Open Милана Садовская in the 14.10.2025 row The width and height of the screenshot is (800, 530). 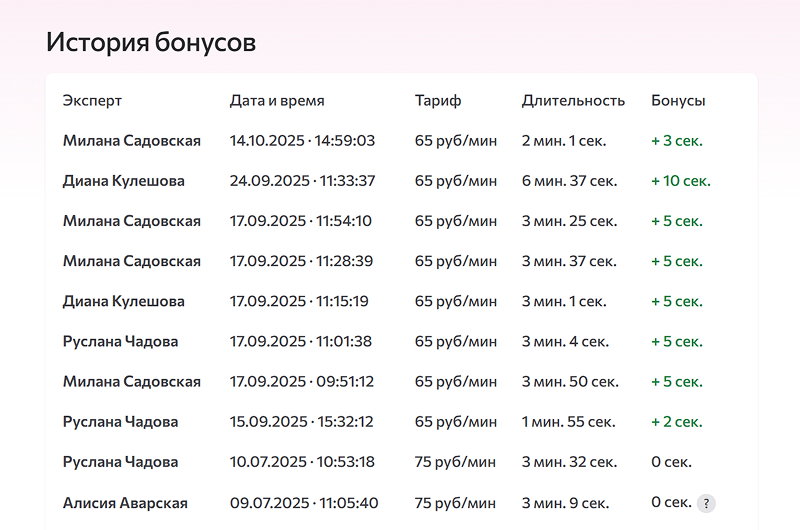(131, 141)
